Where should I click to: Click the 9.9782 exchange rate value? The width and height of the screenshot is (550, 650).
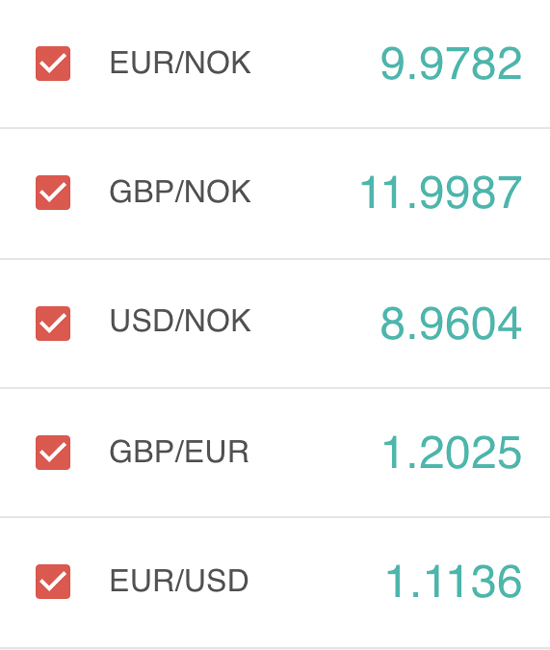pyautogui.click(x=451, y=63)
